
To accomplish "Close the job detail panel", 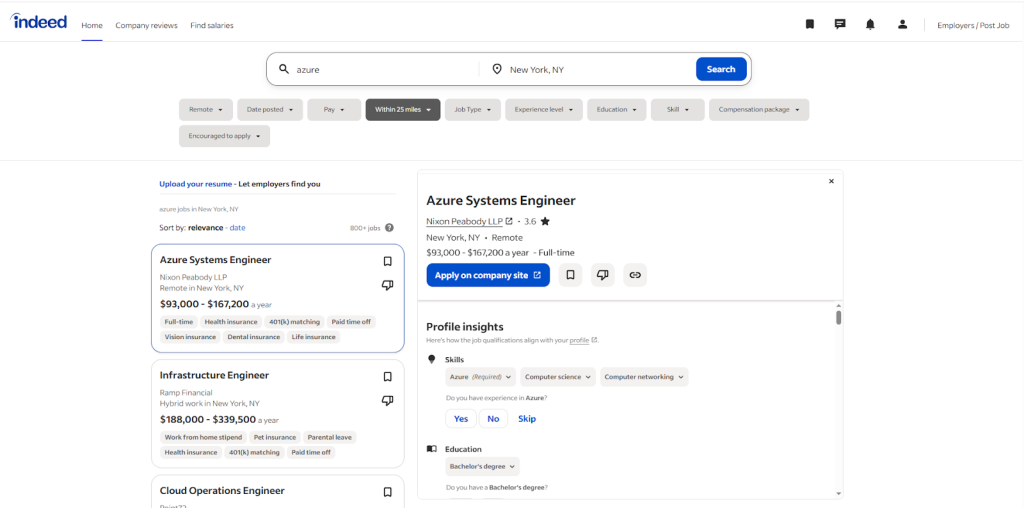I will point(831,182).
